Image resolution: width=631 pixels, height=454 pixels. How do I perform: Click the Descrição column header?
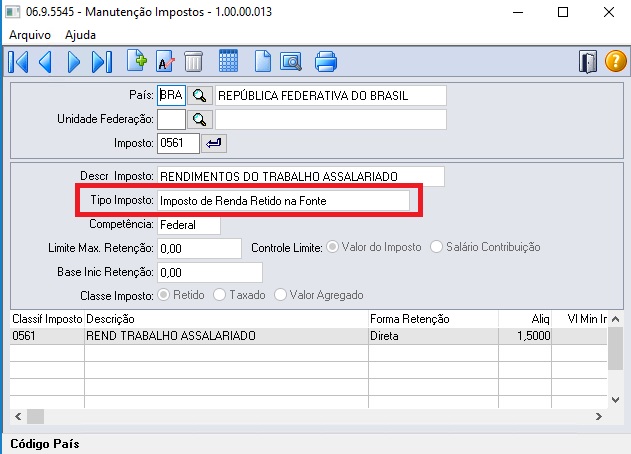tap(226, 319)
